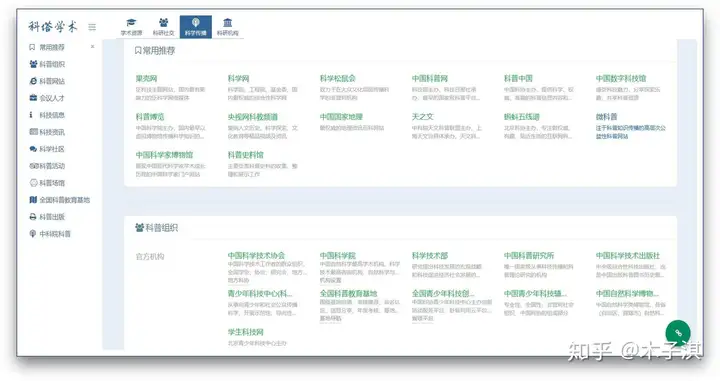The image size is (720, 381).
Task: Visit the 学生科技网 link
Action: (x=246, y=332)
